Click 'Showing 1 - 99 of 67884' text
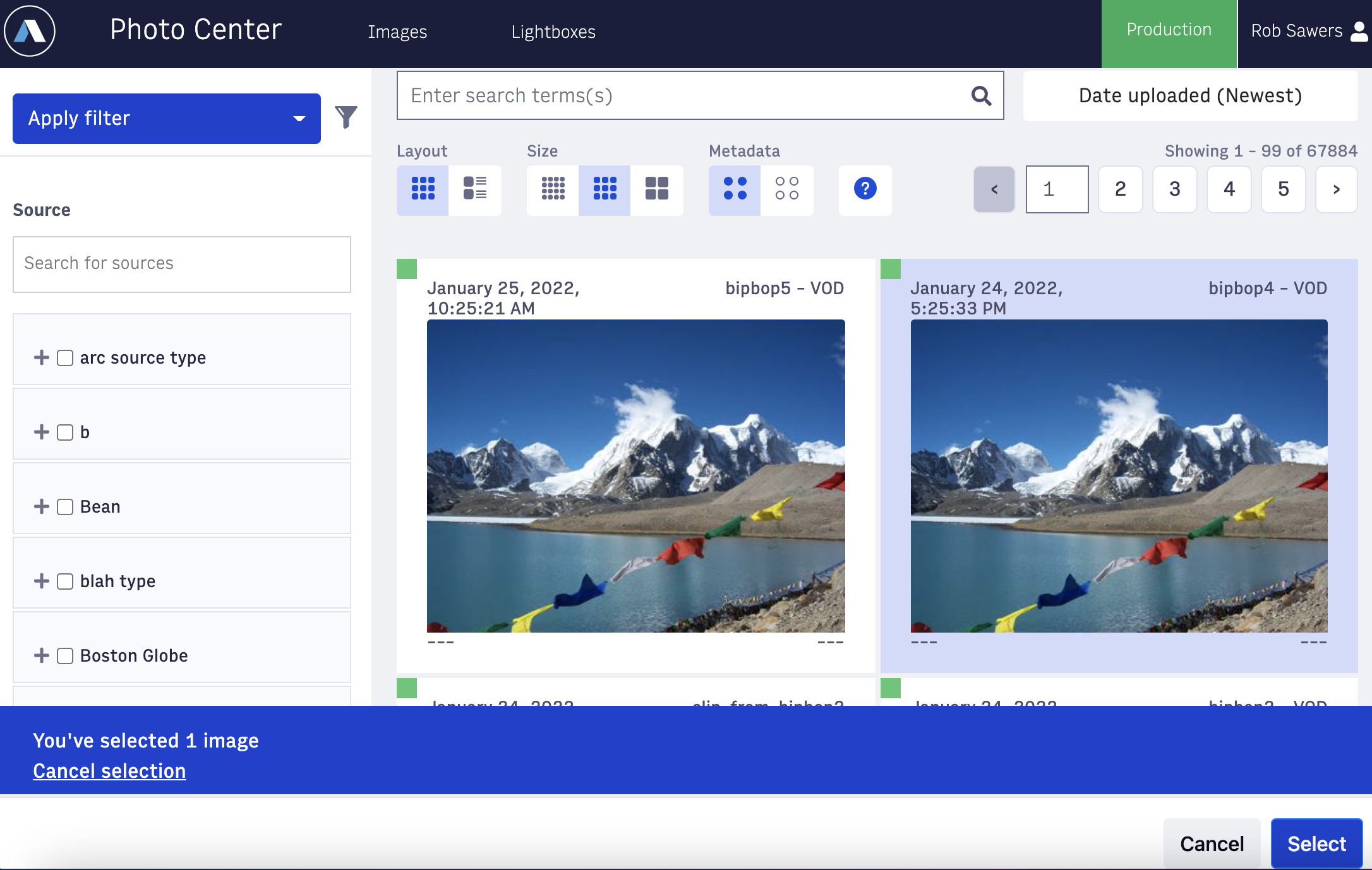This screenshot has width=1372, height=870. (1261, 151)
